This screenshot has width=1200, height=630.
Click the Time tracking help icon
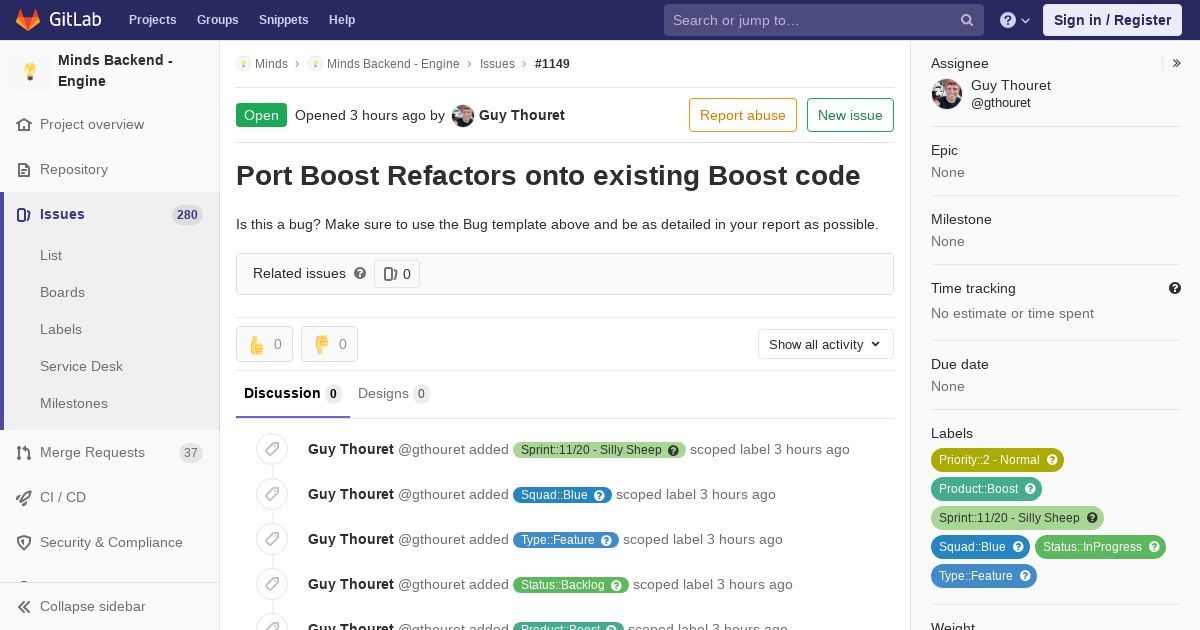pyautogui.click(x=1175, y=288)
